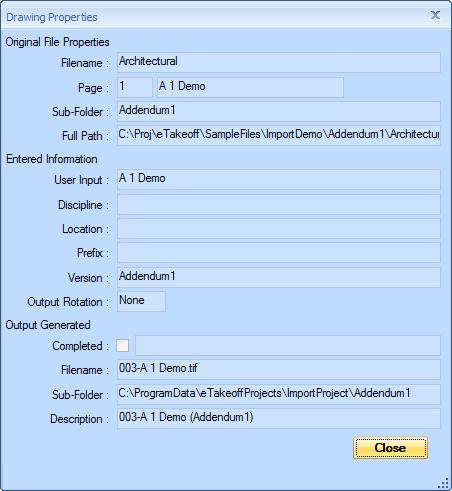Focus the User Input field

point(279,179)
